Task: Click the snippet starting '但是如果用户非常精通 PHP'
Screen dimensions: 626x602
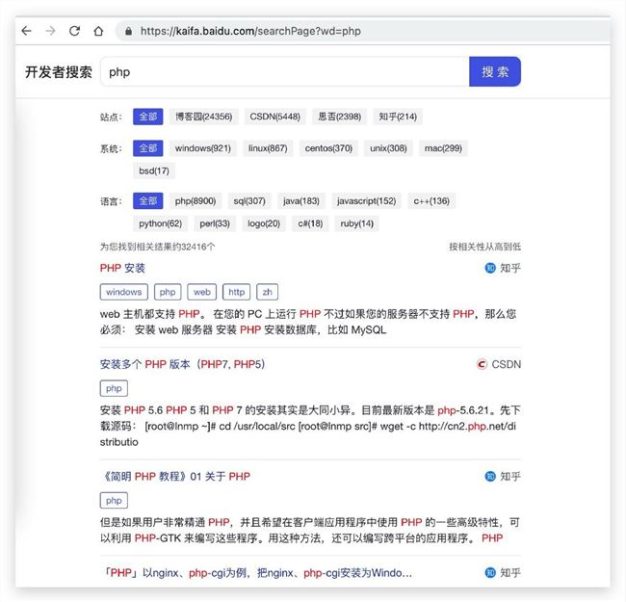Action: [x=310, y=530]
